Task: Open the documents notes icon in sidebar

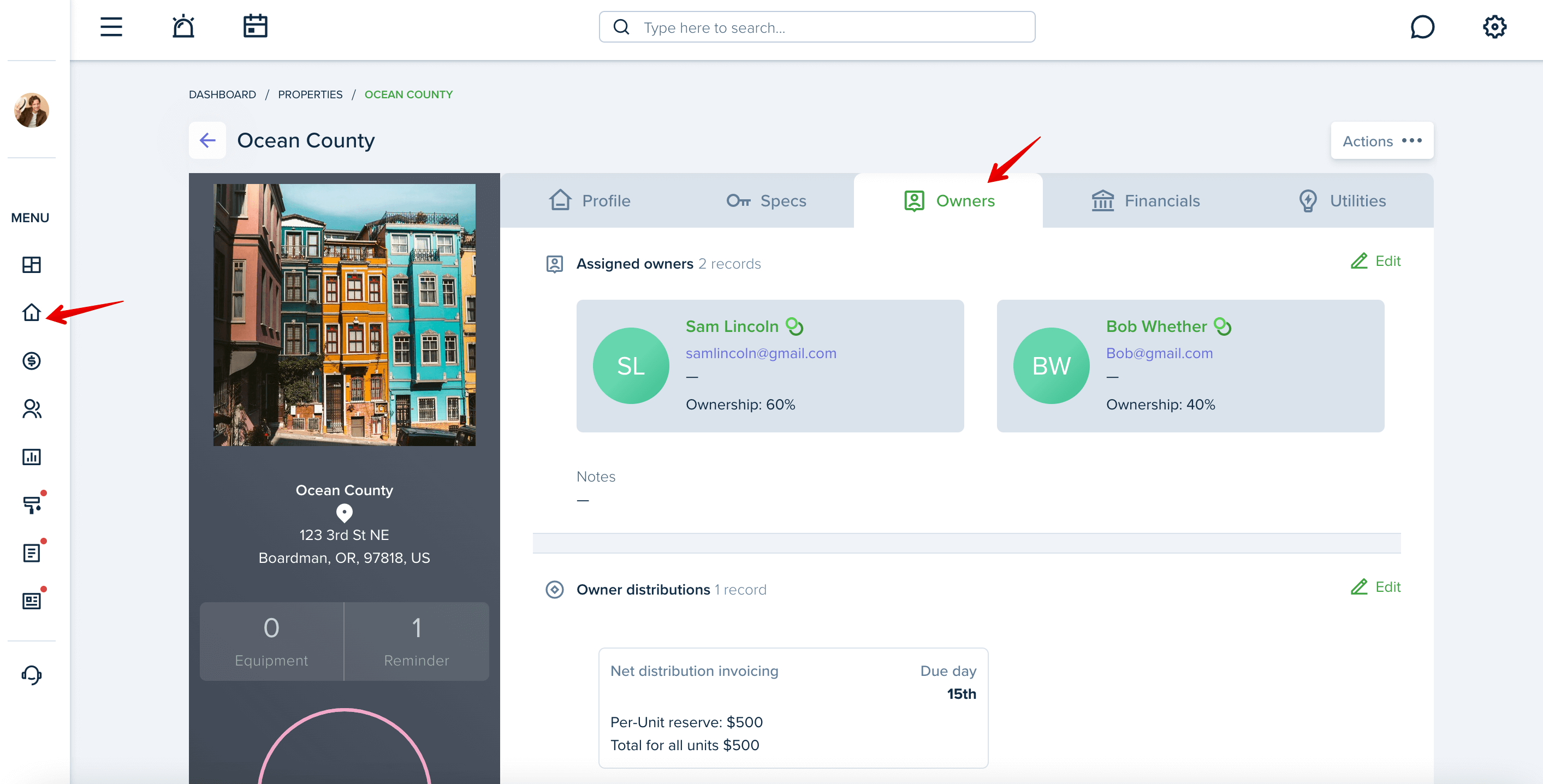Action: [32, 552]
